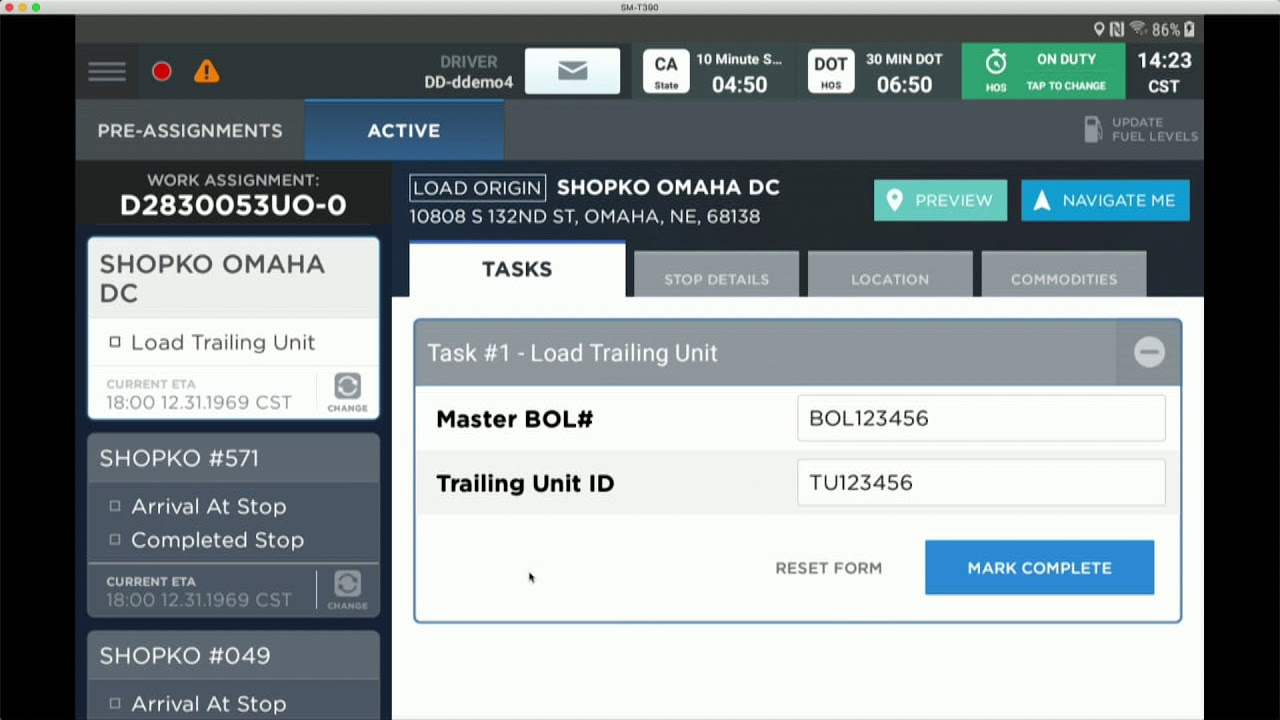This screenshot has width=1280, height=720.
Task: Click the 10 Minute S... timer 04:50
Action: [x=739, y=73]
